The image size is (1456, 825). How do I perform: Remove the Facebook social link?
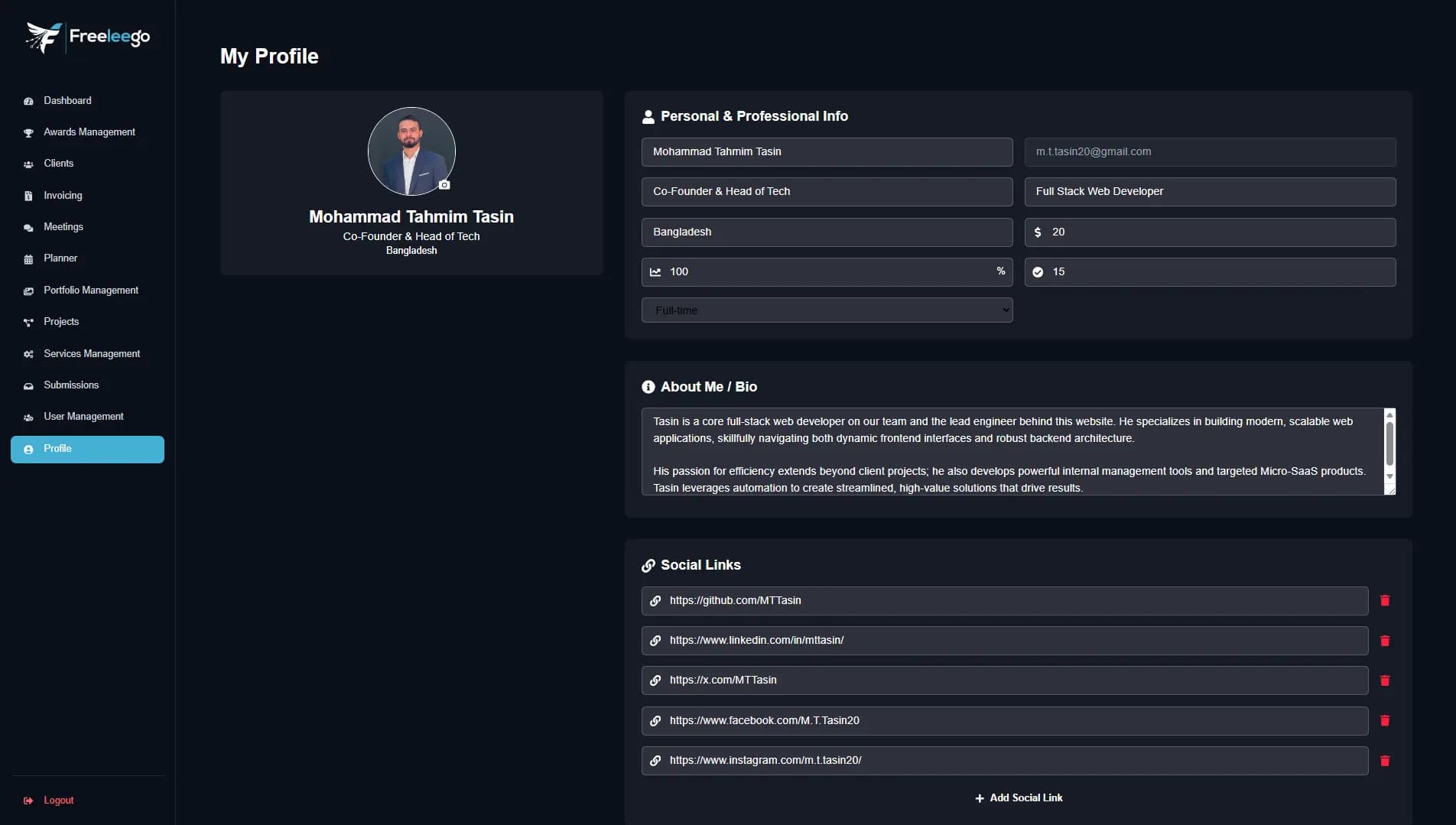click(1384, 721)
